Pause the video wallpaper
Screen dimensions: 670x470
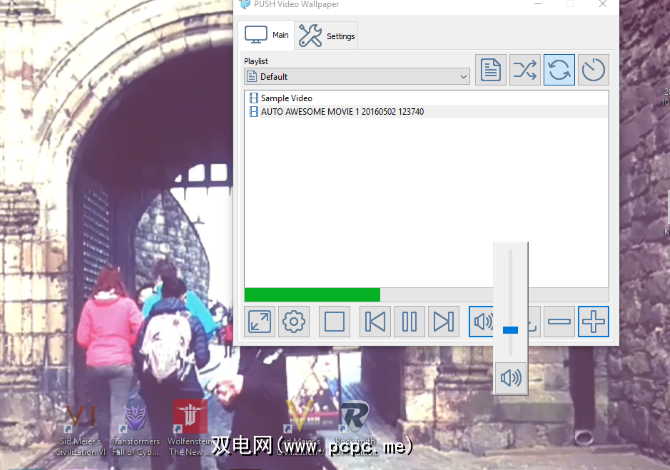click(409, 321)
